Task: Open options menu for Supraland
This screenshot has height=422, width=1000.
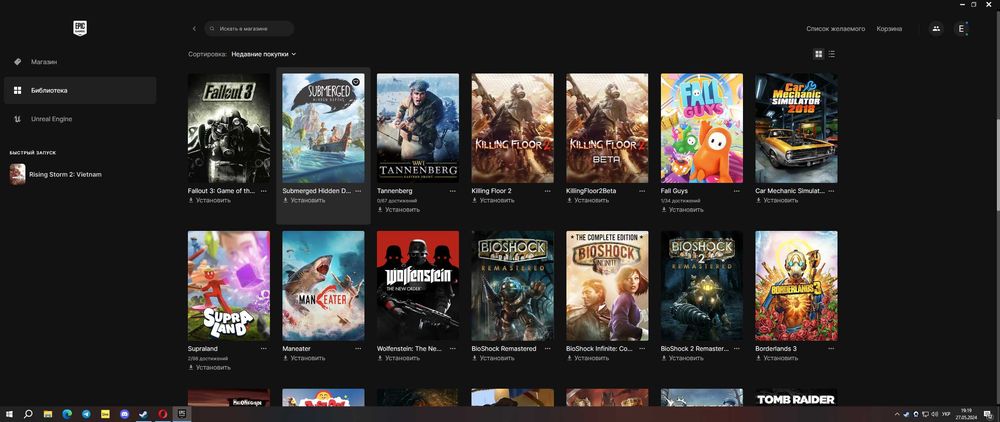Action: coord(263,349)
